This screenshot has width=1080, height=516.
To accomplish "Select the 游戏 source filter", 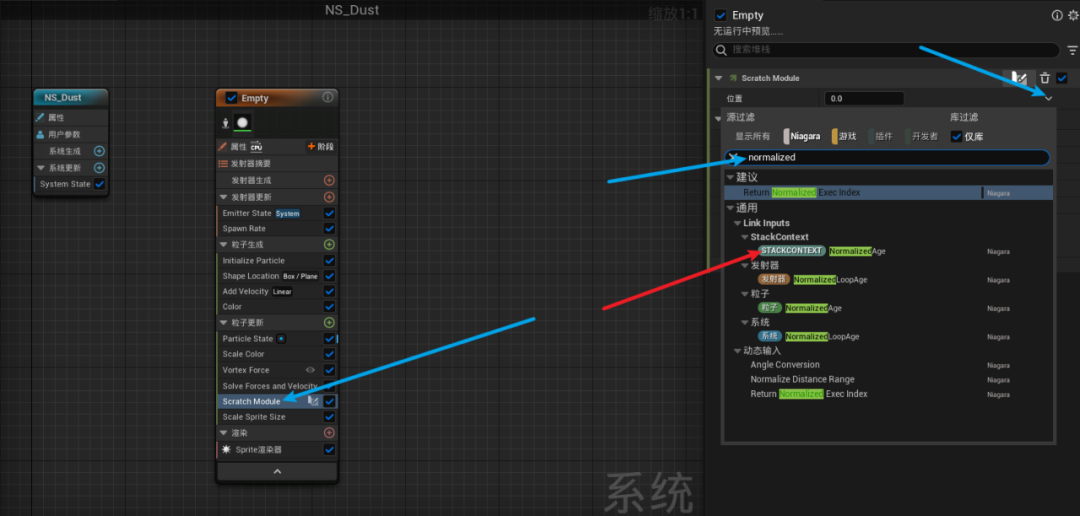I will click(844, 136).
